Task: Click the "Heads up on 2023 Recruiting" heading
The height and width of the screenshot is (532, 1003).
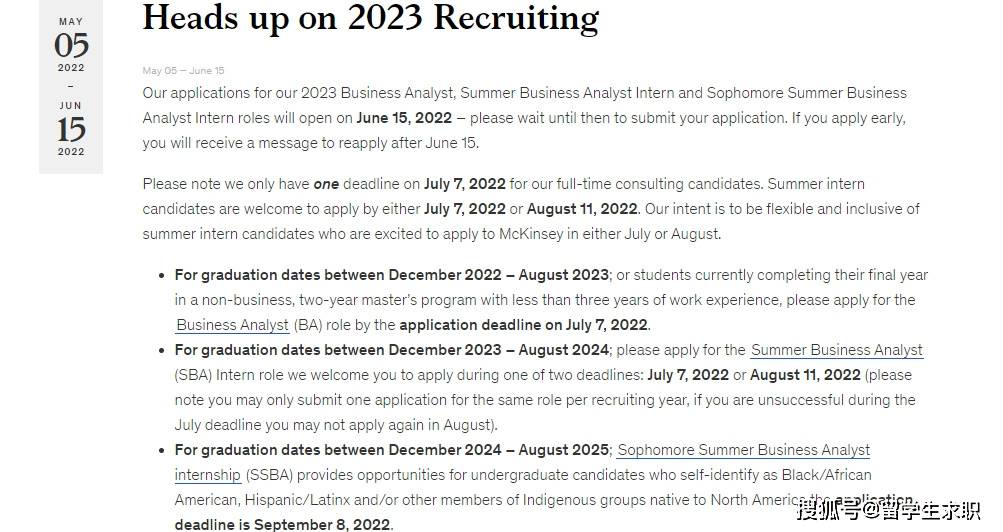Action: 370,18
